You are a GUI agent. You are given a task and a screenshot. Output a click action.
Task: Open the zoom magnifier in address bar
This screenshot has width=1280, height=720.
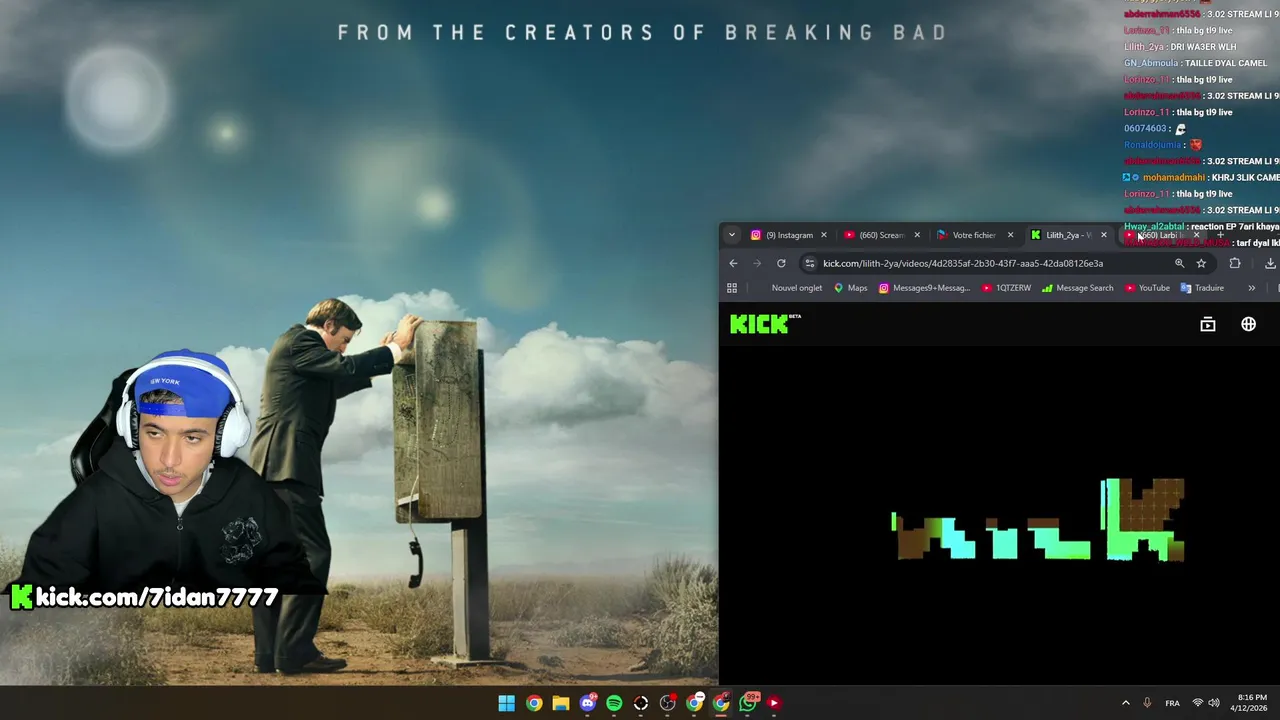1179,263
